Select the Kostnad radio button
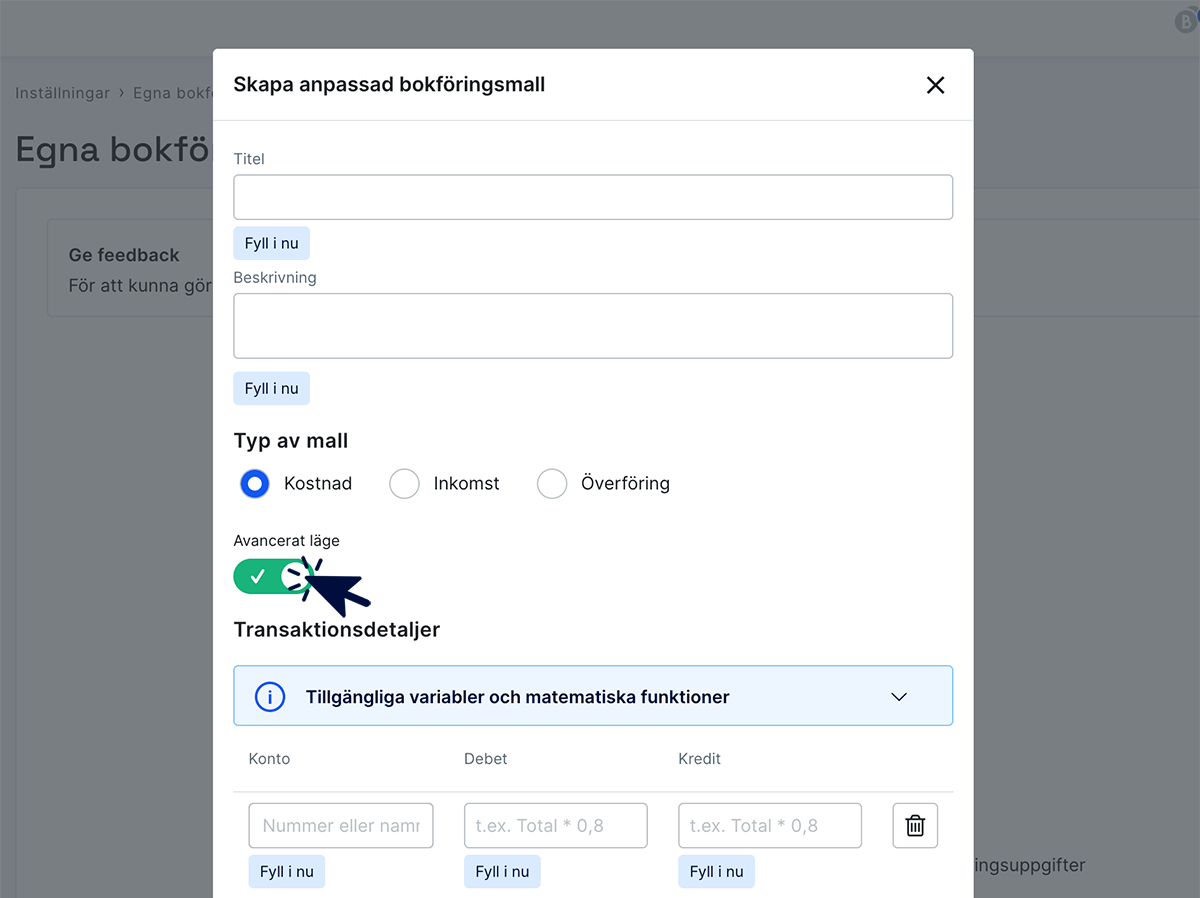The image size is (1200, 898). tap(255, 484)
